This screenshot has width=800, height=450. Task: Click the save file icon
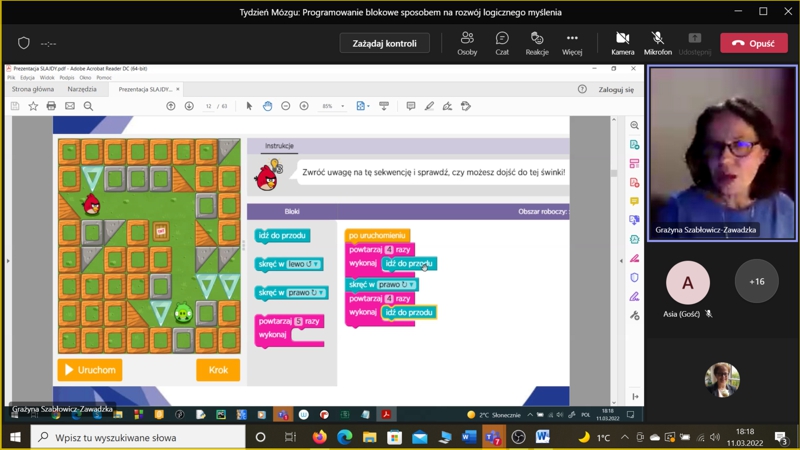tap(15, 106)
